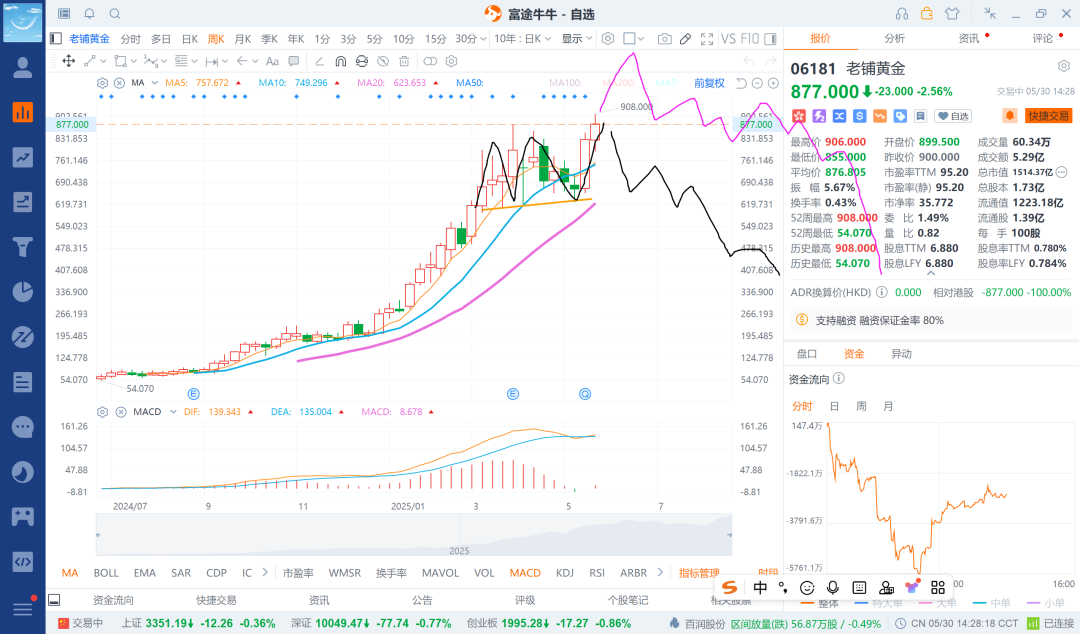Switch to the 资讯 tab in the quote panel
Viewport: 1080px width, 634px height.
point(968,39)
